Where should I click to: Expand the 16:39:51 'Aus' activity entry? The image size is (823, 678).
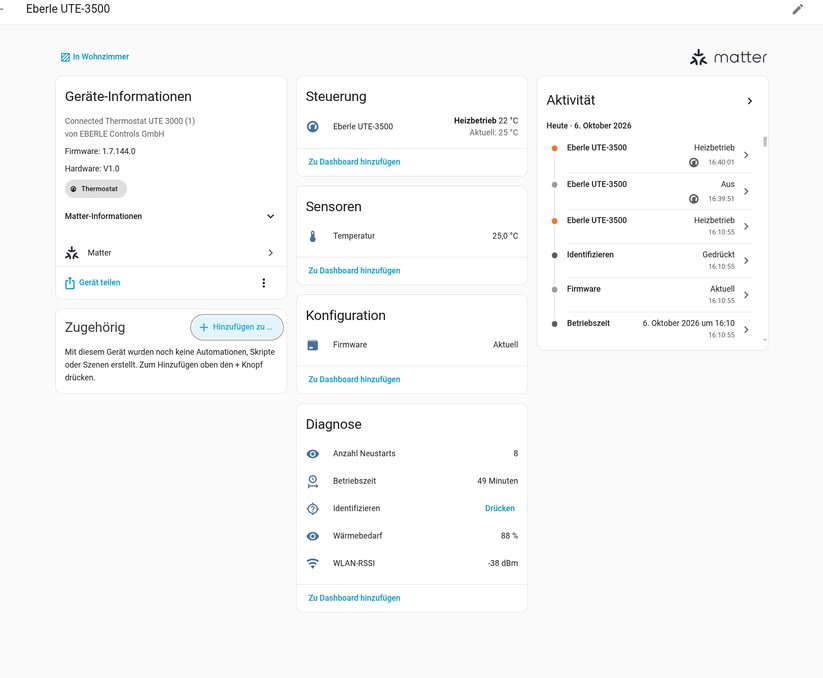point(746,192)
